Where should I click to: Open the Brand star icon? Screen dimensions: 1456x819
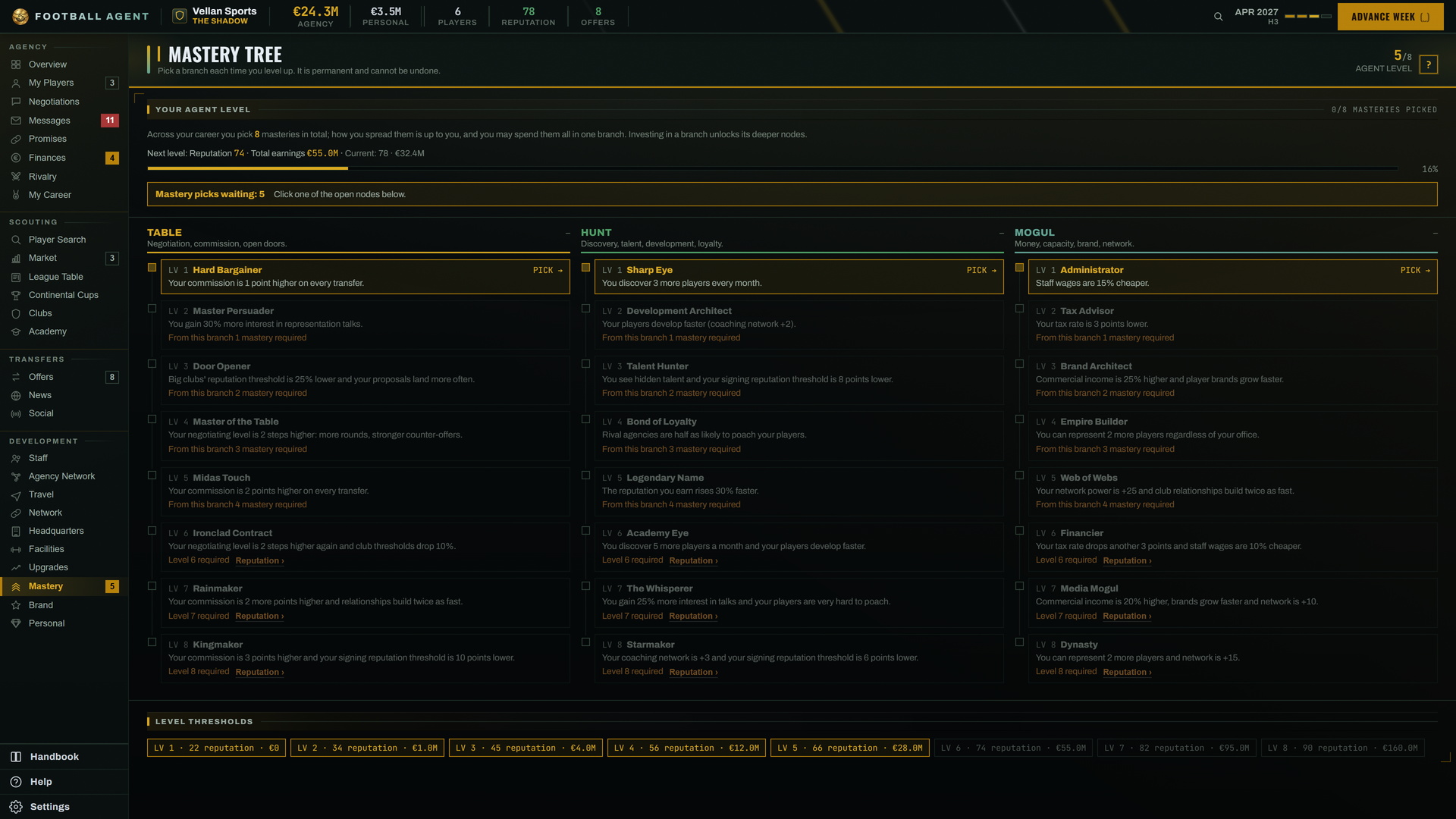point(16,605)
